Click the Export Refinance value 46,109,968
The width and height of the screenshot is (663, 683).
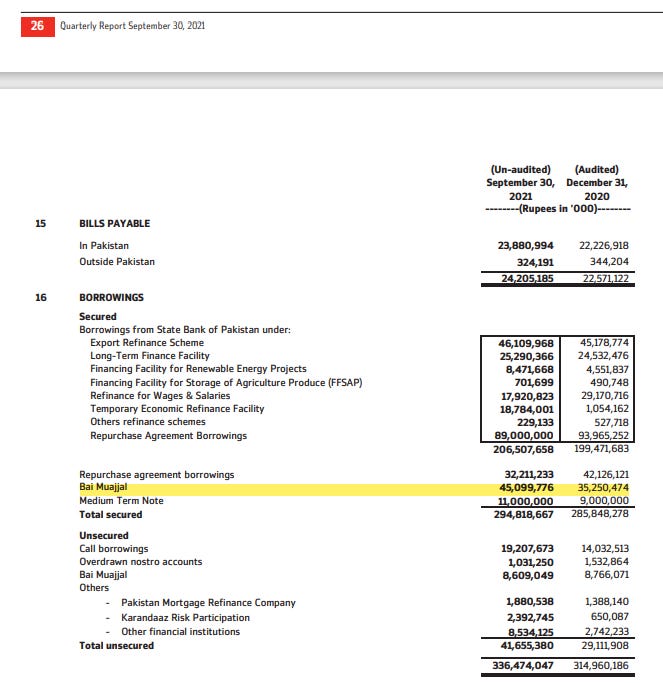tap(526, 343)
